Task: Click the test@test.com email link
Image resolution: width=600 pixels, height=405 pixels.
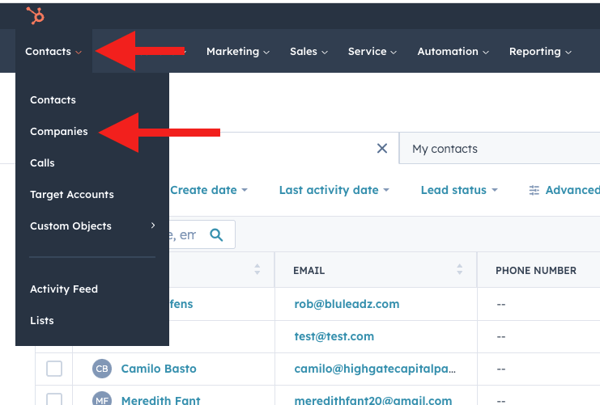Action: (334, 336)
